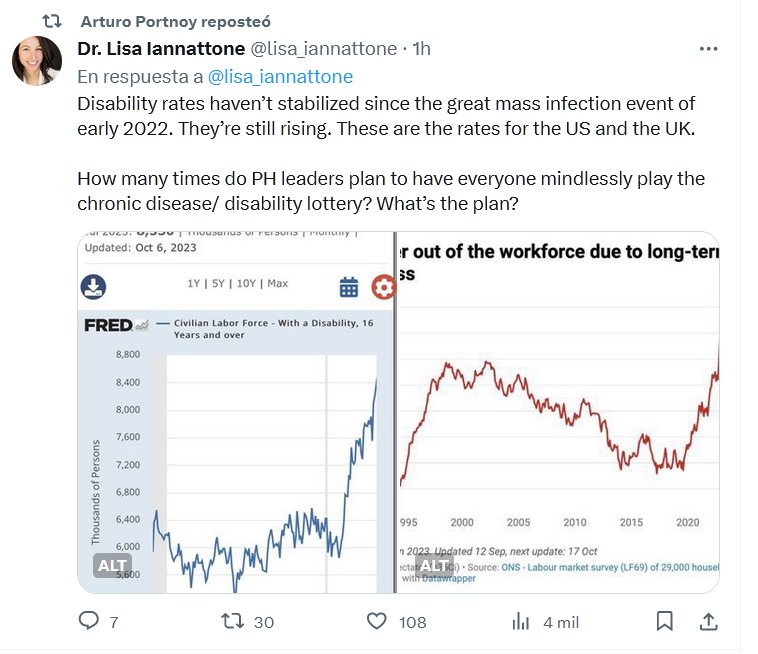Click Dr. Lisa Iannattone's profile avatar

click(37, 61)
